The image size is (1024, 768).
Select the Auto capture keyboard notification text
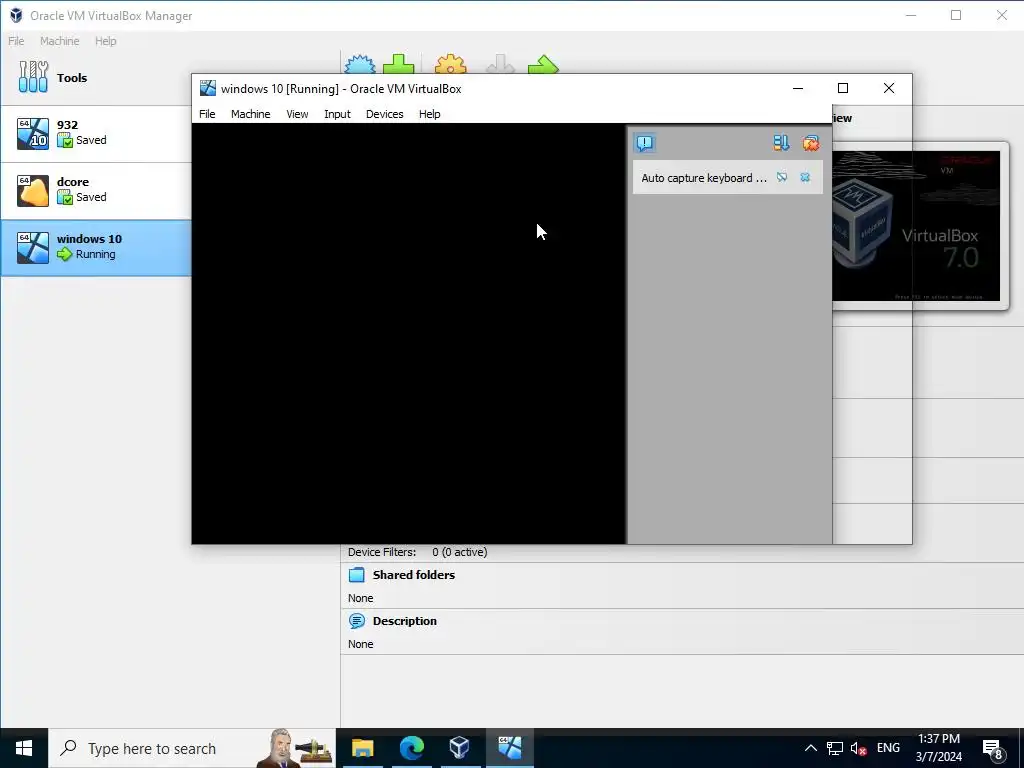(703, 178)
